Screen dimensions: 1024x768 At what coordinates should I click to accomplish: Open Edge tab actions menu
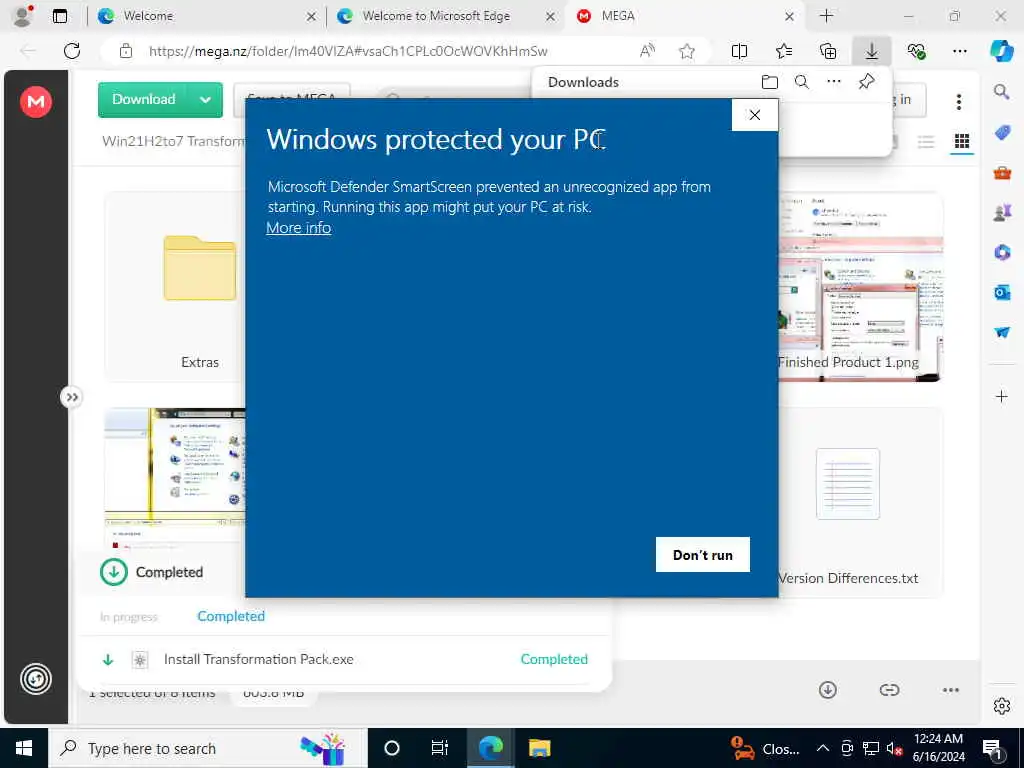(59, 16)
